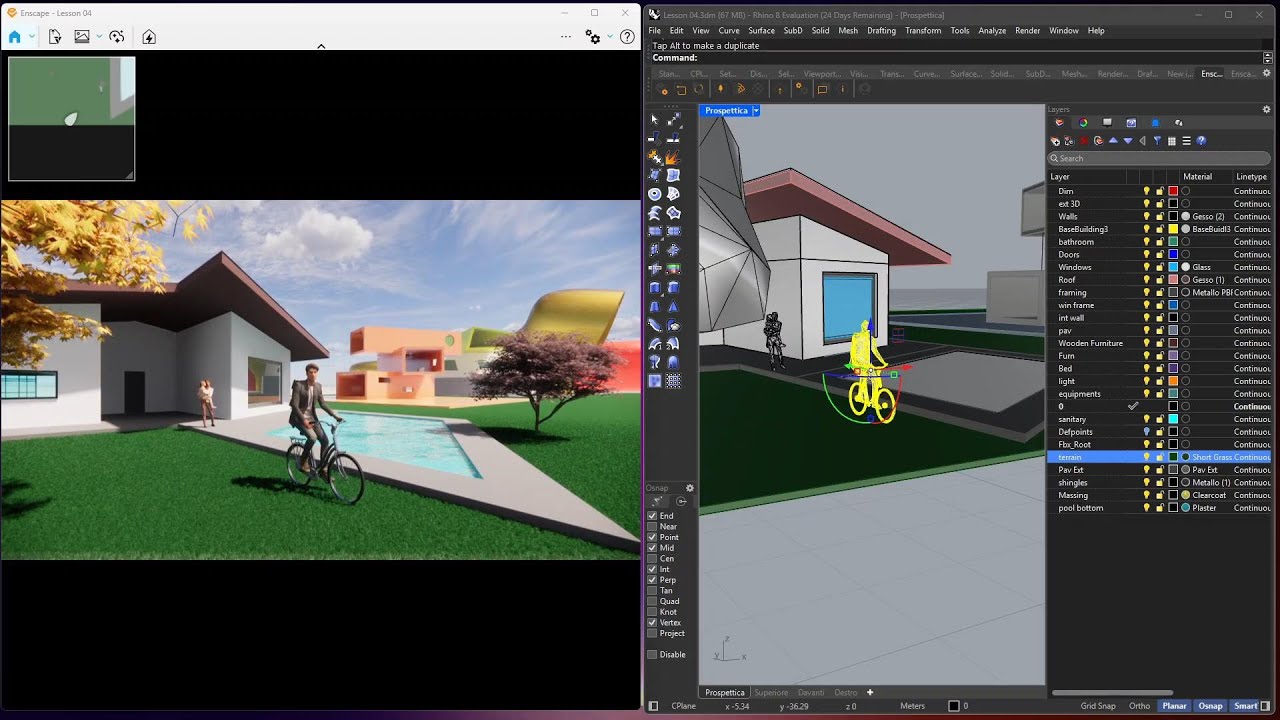Open the Surface menu
Screen dimensions: 1280x720
coord(761,31)
